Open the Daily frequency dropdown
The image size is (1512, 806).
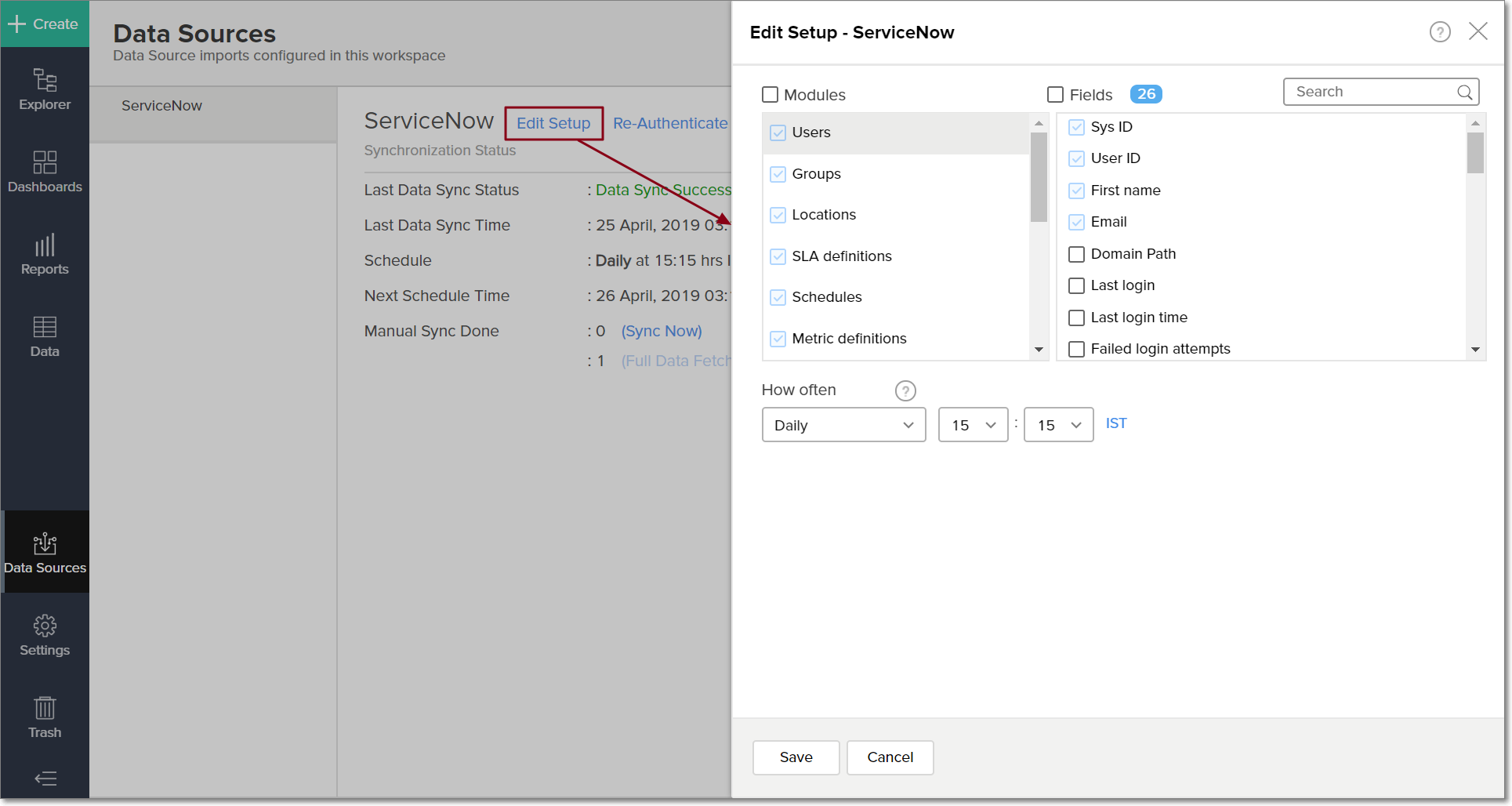(843, 425)
